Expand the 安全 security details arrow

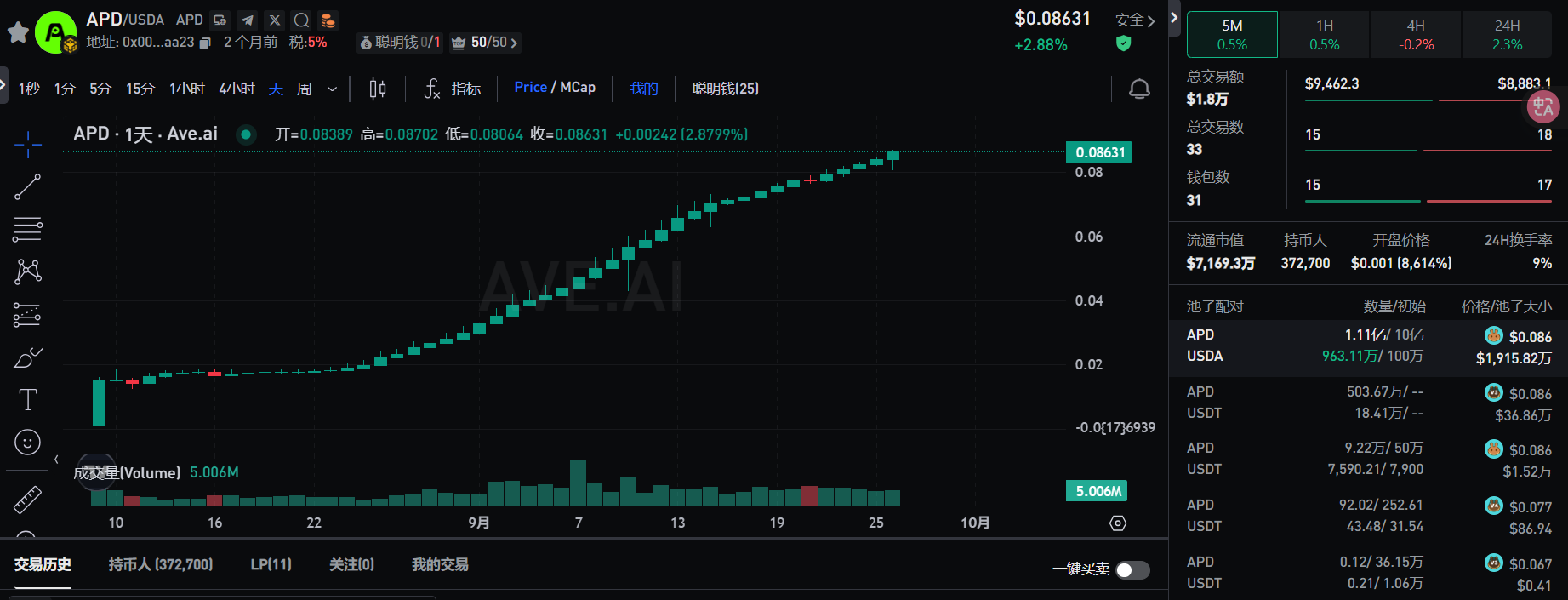tap(1150, 20)
